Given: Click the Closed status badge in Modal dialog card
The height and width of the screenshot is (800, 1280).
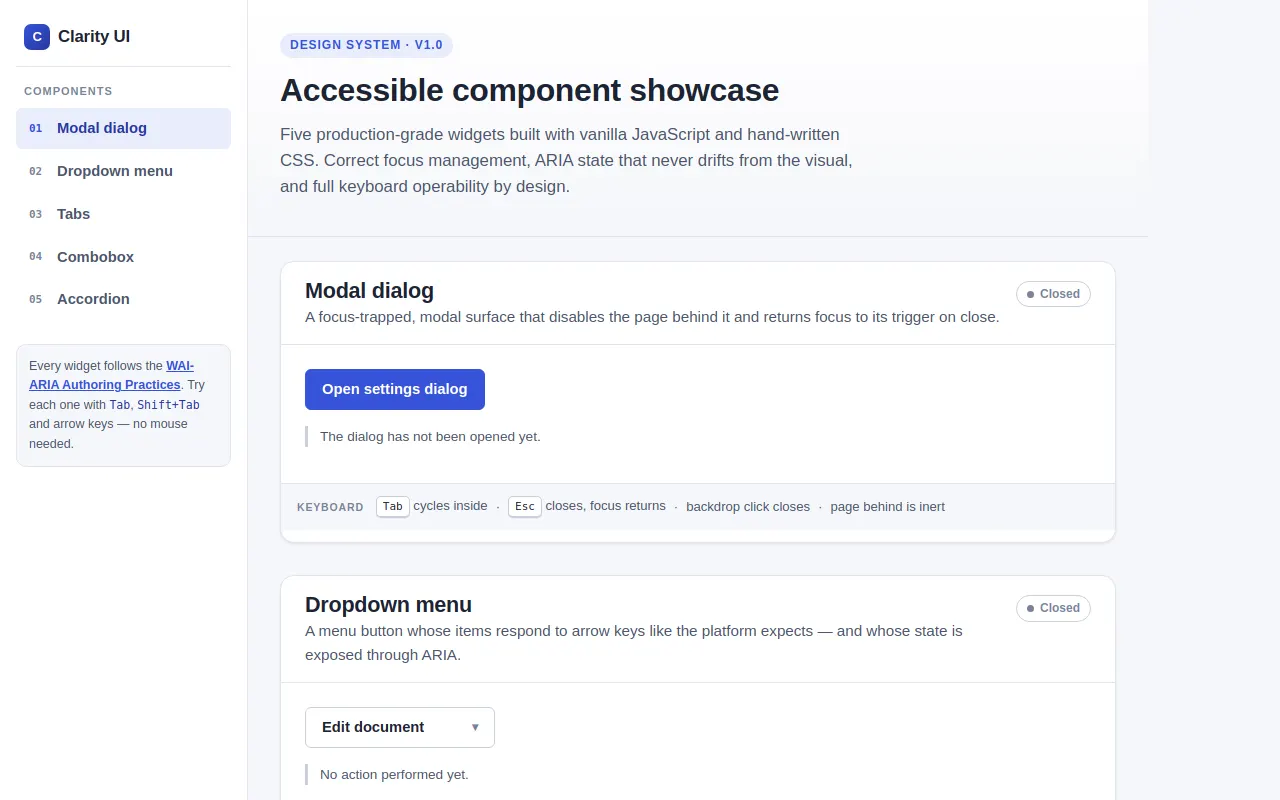Looking at the screenshot, I should (1053, 294).
